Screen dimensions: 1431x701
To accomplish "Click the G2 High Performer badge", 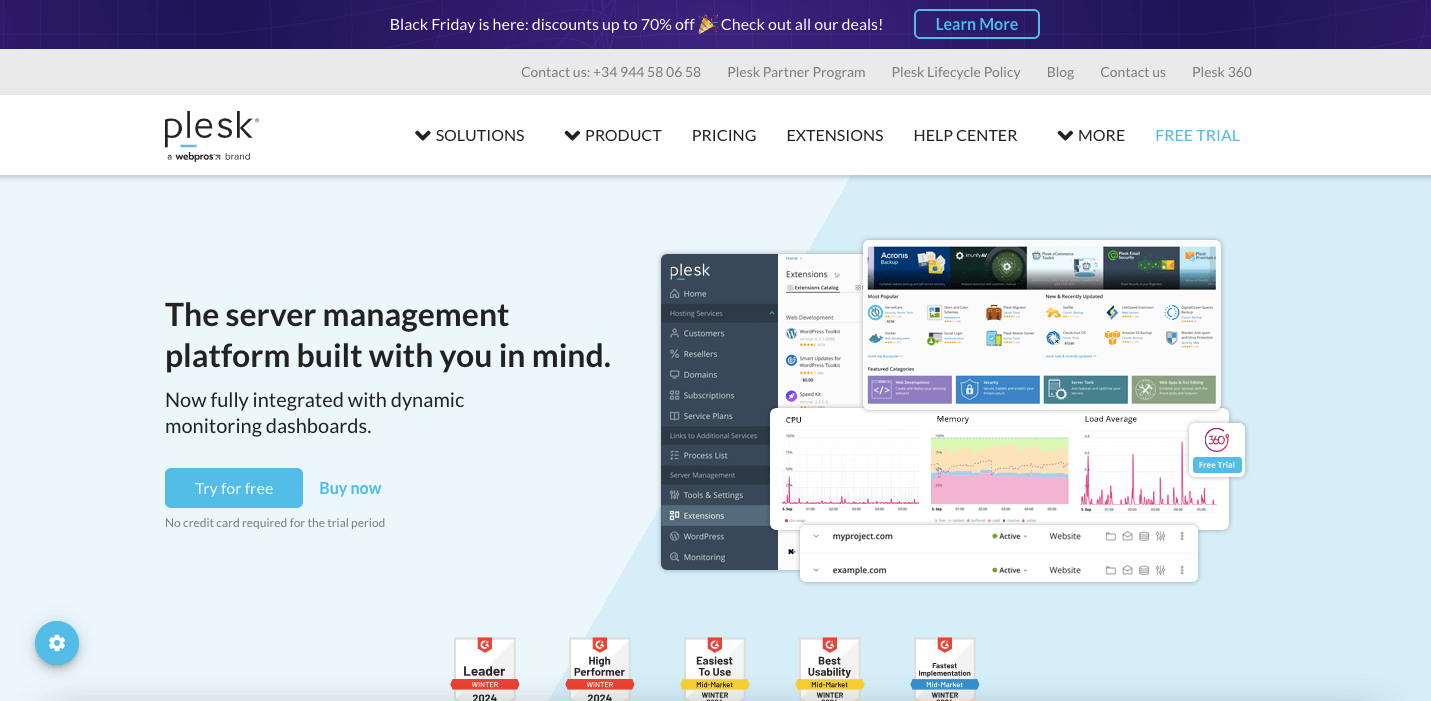I will 599,669.
